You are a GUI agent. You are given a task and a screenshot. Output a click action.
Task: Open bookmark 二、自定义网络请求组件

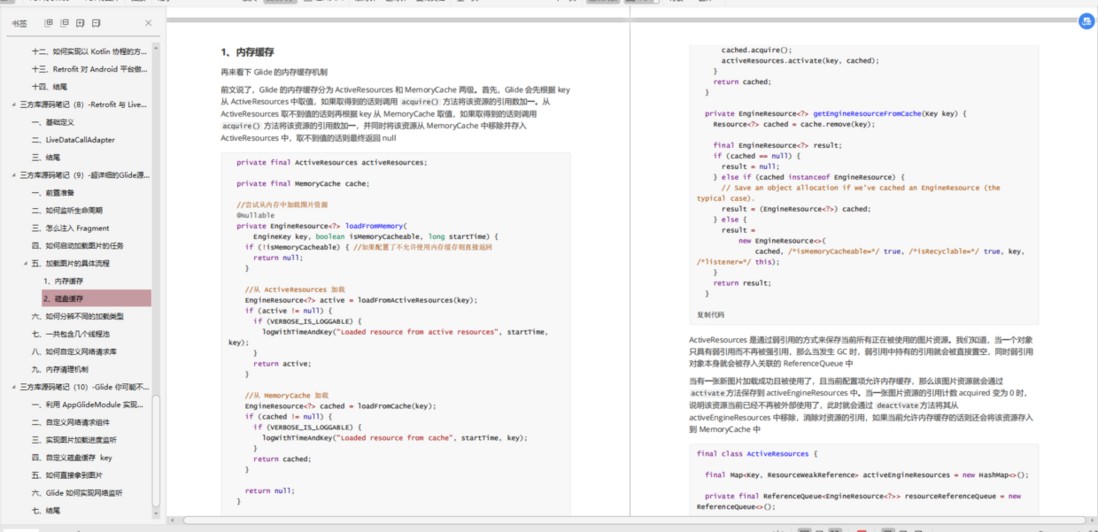tap(70, 422)
